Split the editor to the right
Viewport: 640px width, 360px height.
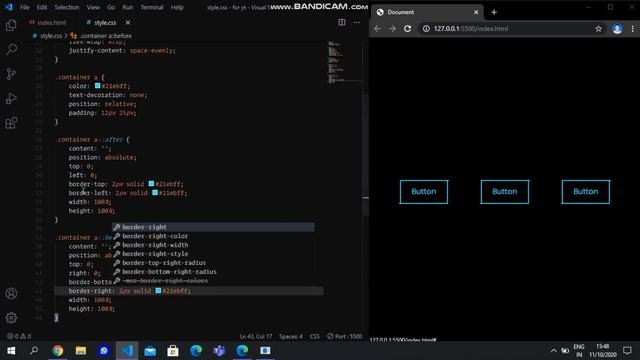point(342,22)
